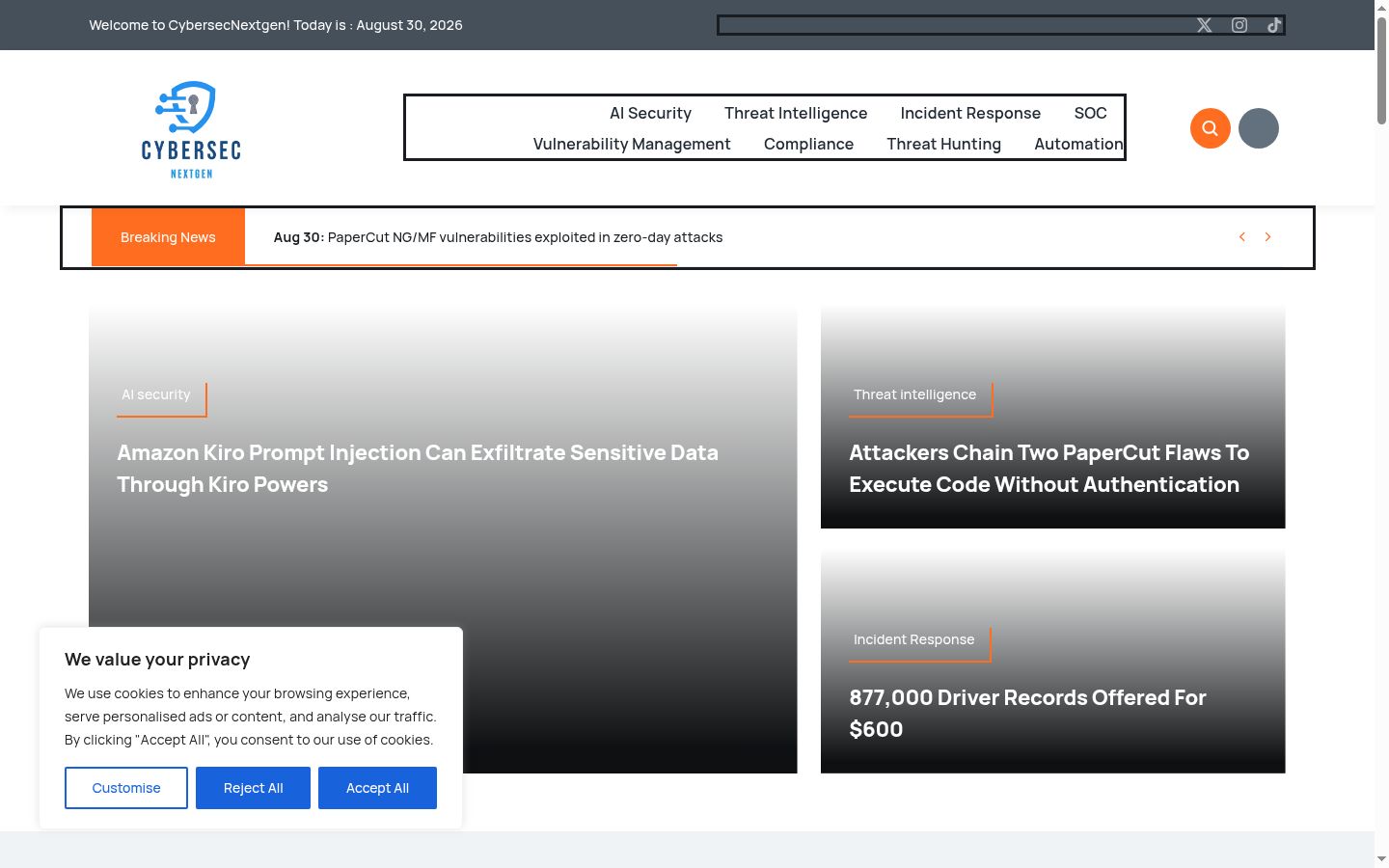Click the scrollbar up arrow

pyautogui.click(x=1381, y=7)
